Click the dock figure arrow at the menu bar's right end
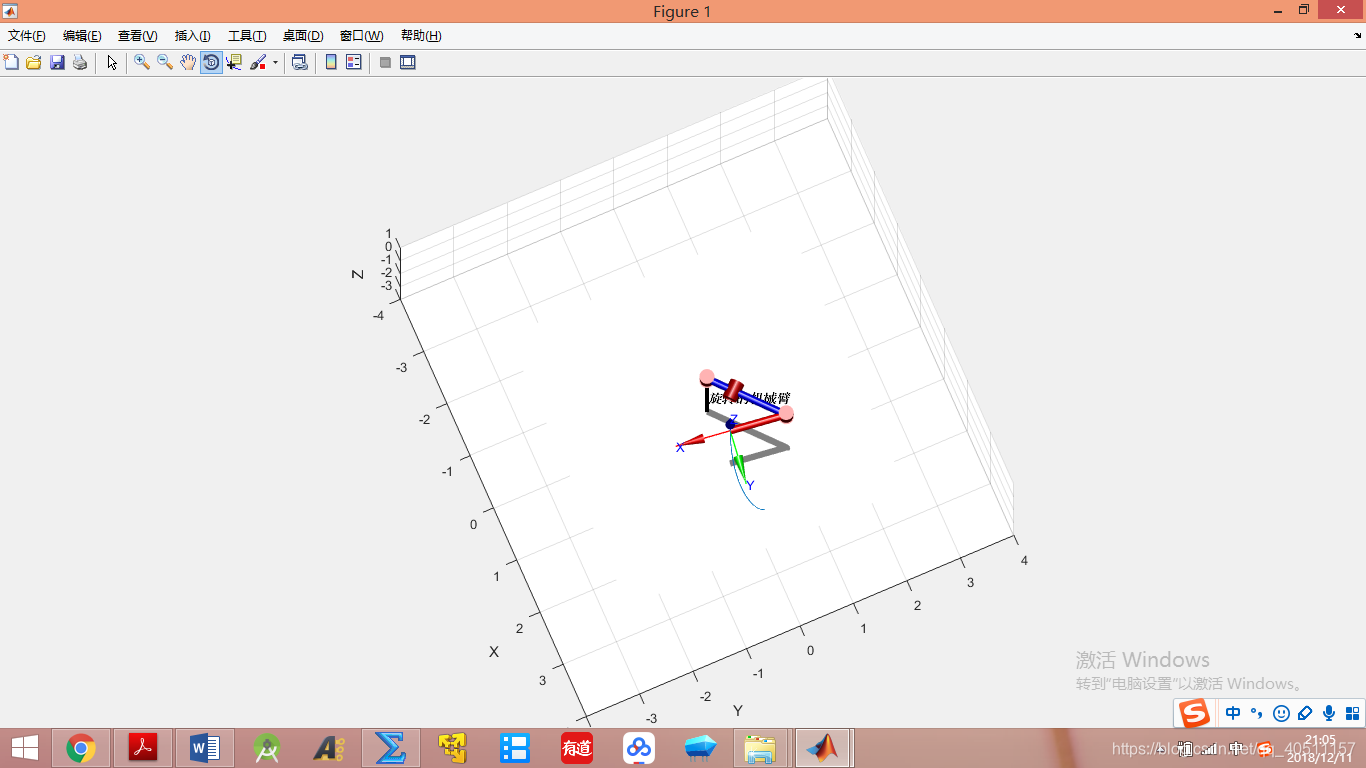 (1356, 36)
